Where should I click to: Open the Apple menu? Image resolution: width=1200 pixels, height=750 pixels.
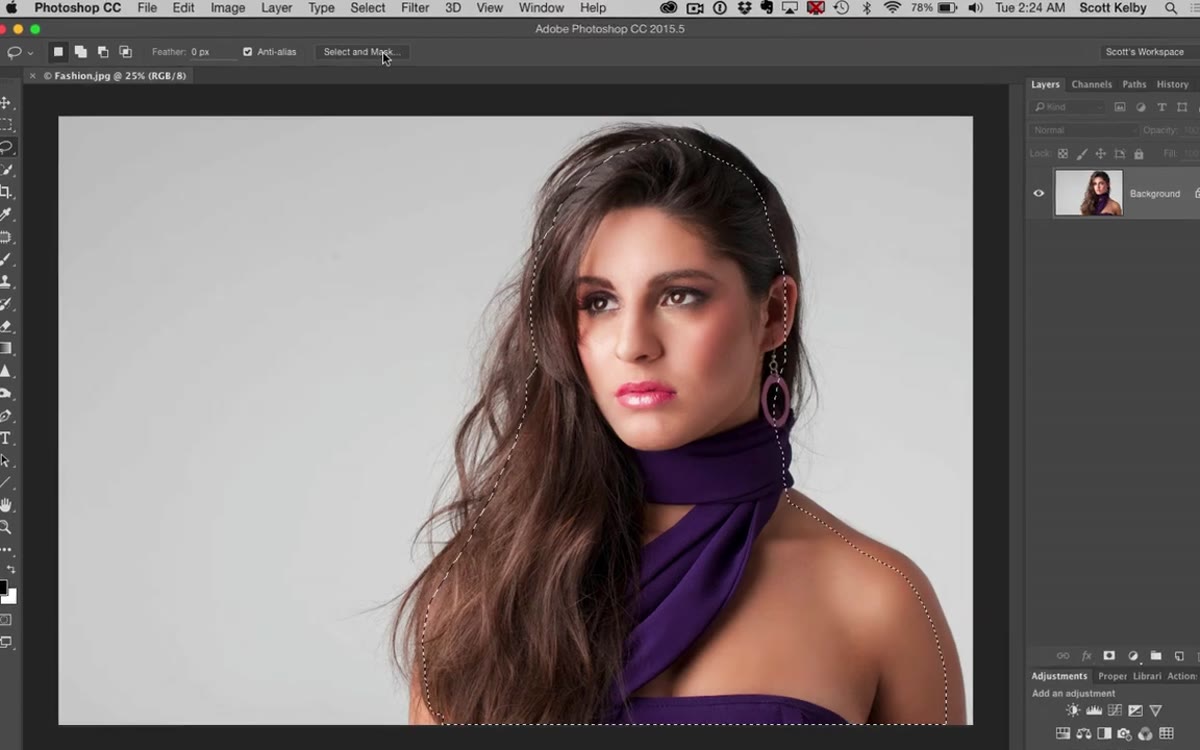click(x=12, y=8)
